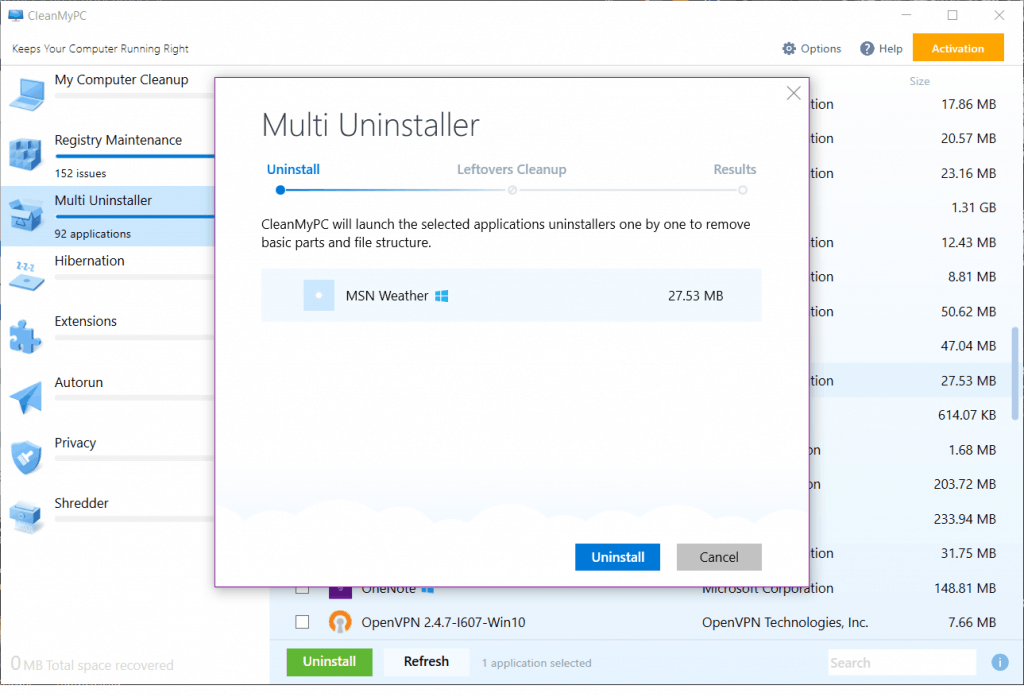Select the Multi Uninstaller box icon
The width and height of the screenshot is (1024, 697).
point(25,215)
